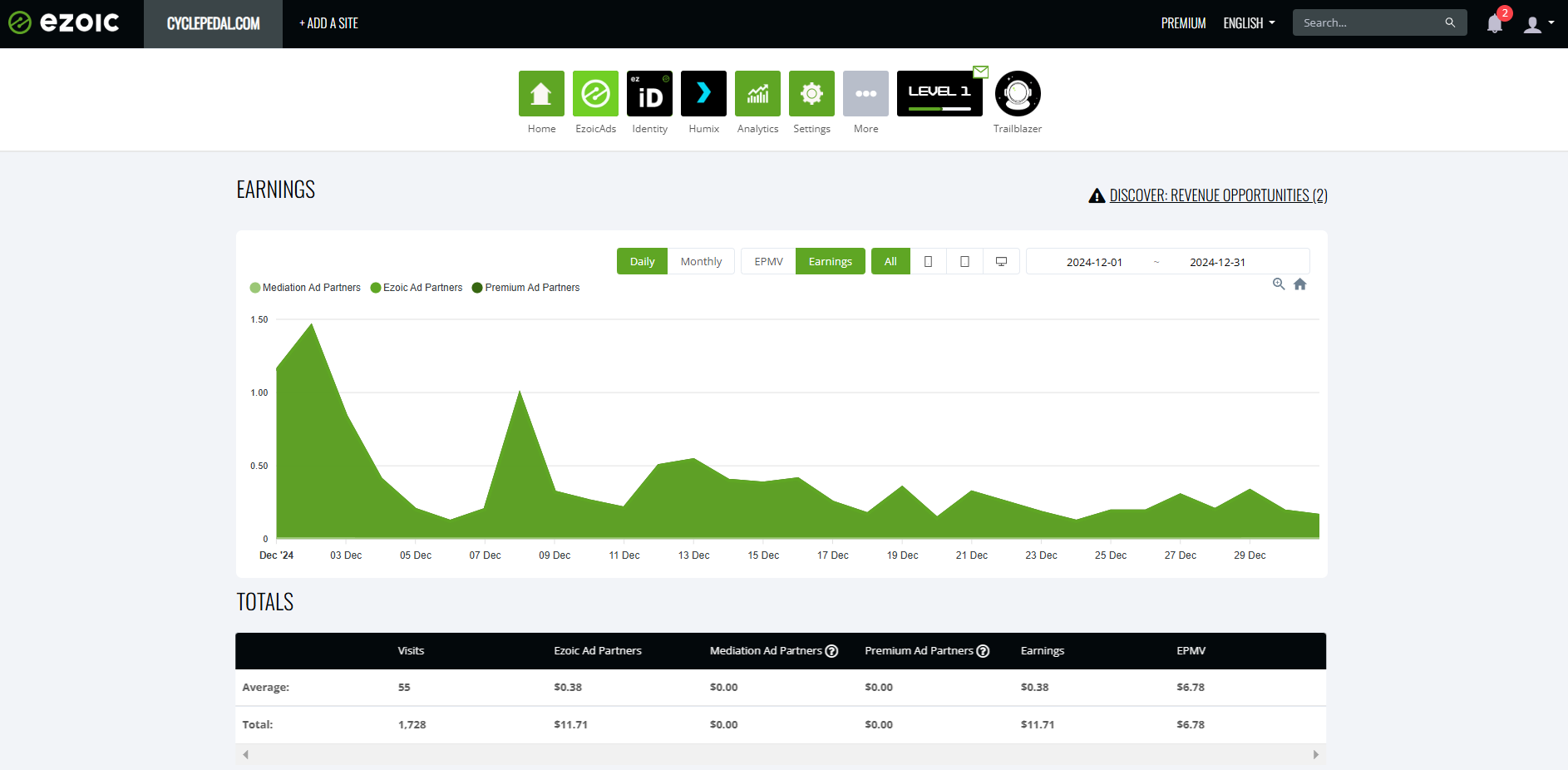Click the EPMV column header

[x=1191, y=651]
